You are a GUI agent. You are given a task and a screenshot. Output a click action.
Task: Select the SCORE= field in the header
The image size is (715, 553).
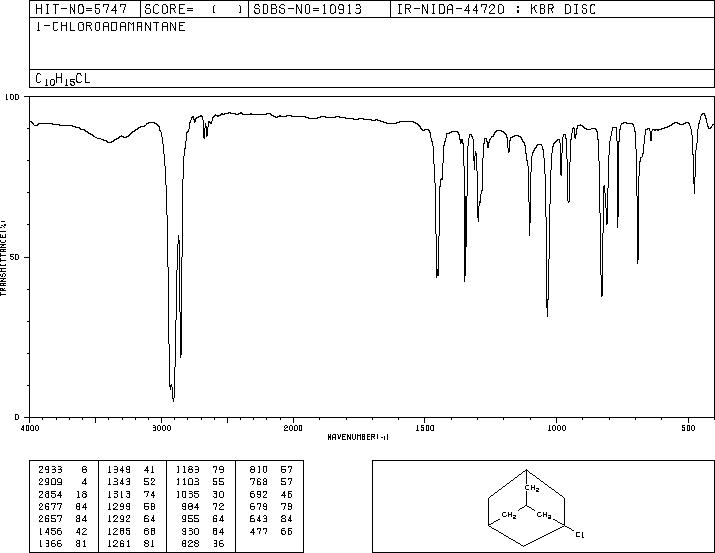[194, 9]
